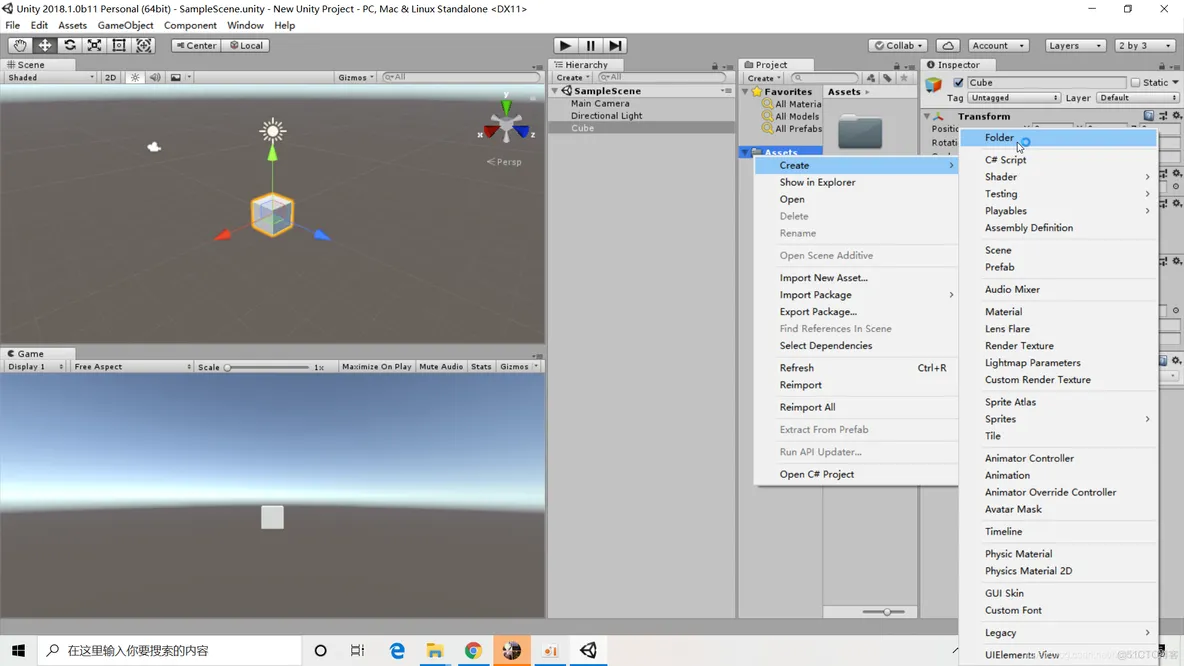Switch the Scene view to 2D mode
Image resolution: width=1184 pixels, height=666 pixels.
pyautogui.click(x=110, y=77)
